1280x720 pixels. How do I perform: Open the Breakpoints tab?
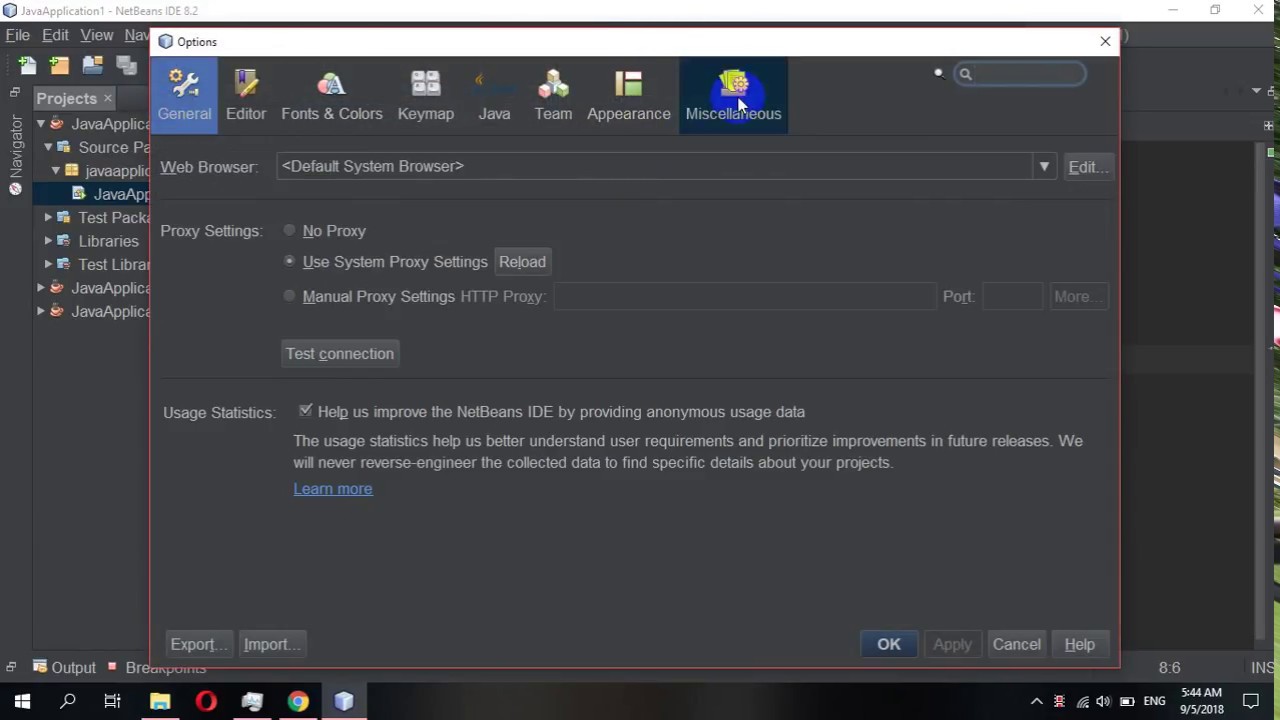coord(157,668)
